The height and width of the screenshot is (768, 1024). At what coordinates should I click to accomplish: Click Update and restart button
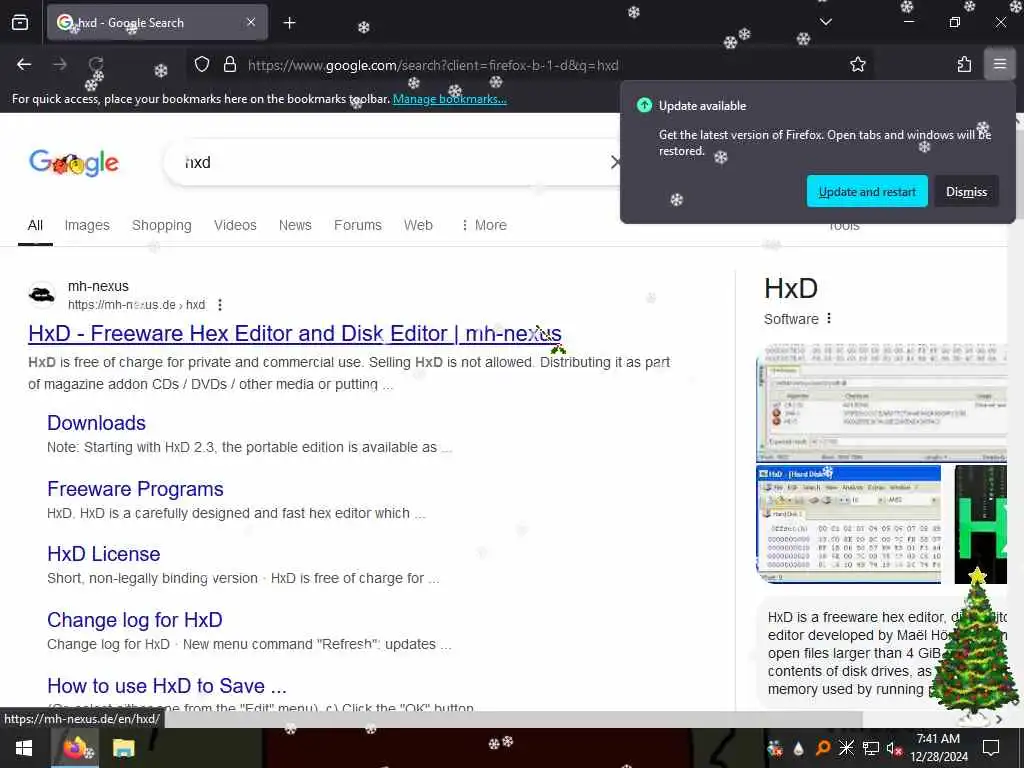point(867,191)
